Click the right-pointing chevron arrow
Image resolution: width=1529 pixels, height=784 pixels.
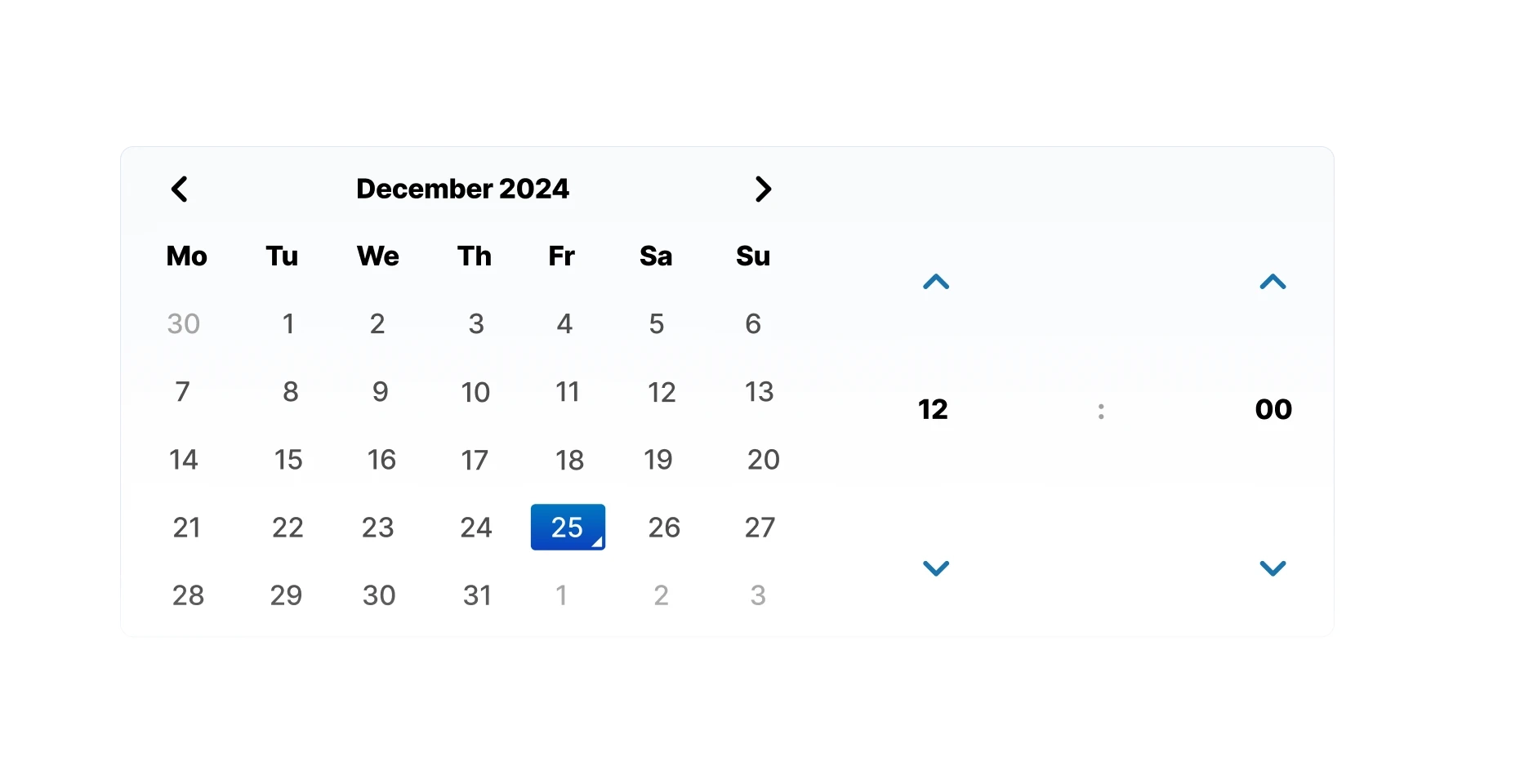tap(763, 189)
